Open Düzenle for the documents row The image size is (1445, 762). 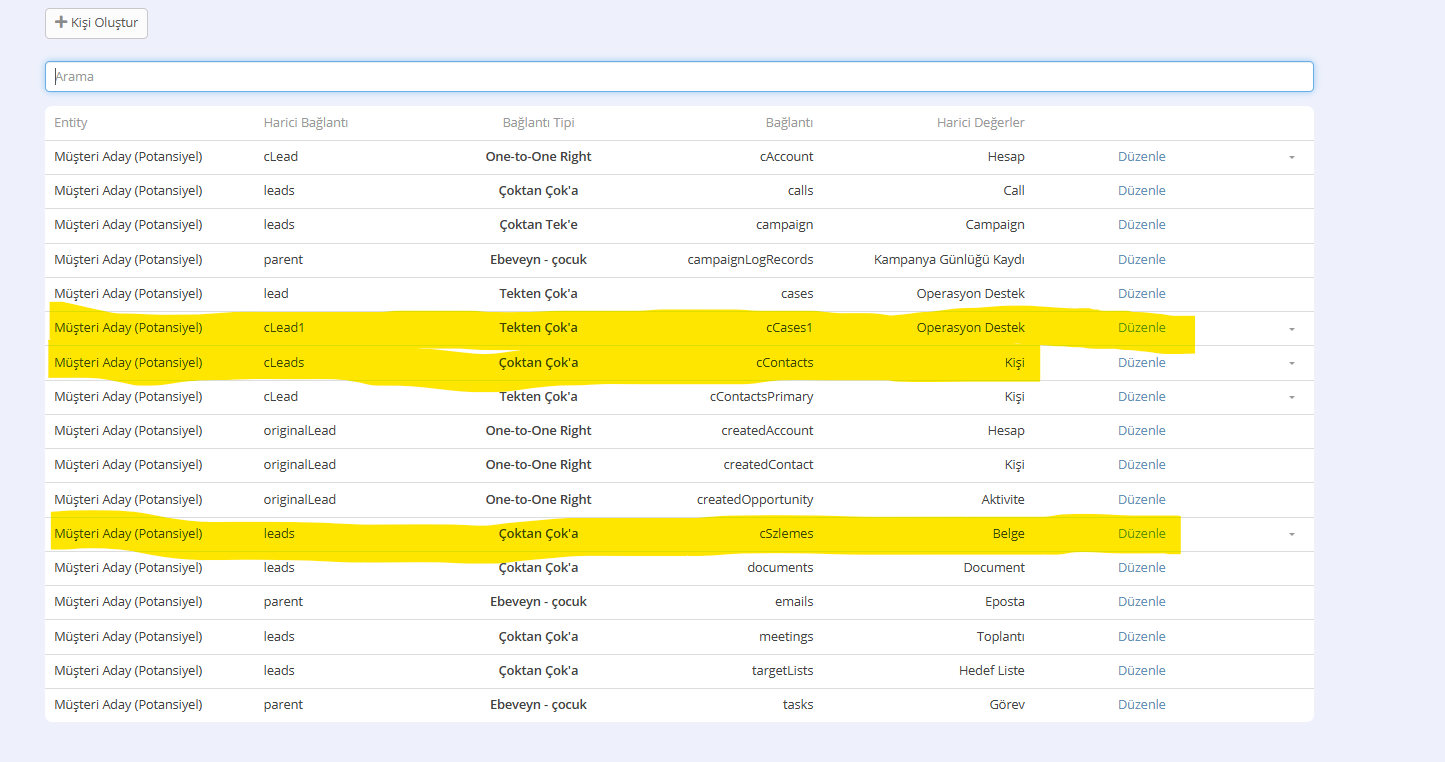point(1141,568)
